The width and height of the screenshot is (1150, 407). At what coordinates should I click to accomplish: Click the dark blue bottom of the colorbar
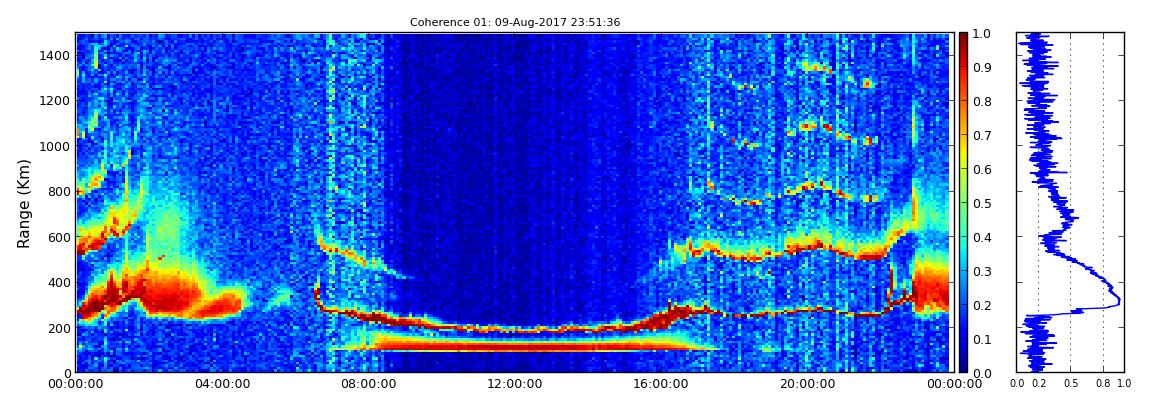[964, 364]
